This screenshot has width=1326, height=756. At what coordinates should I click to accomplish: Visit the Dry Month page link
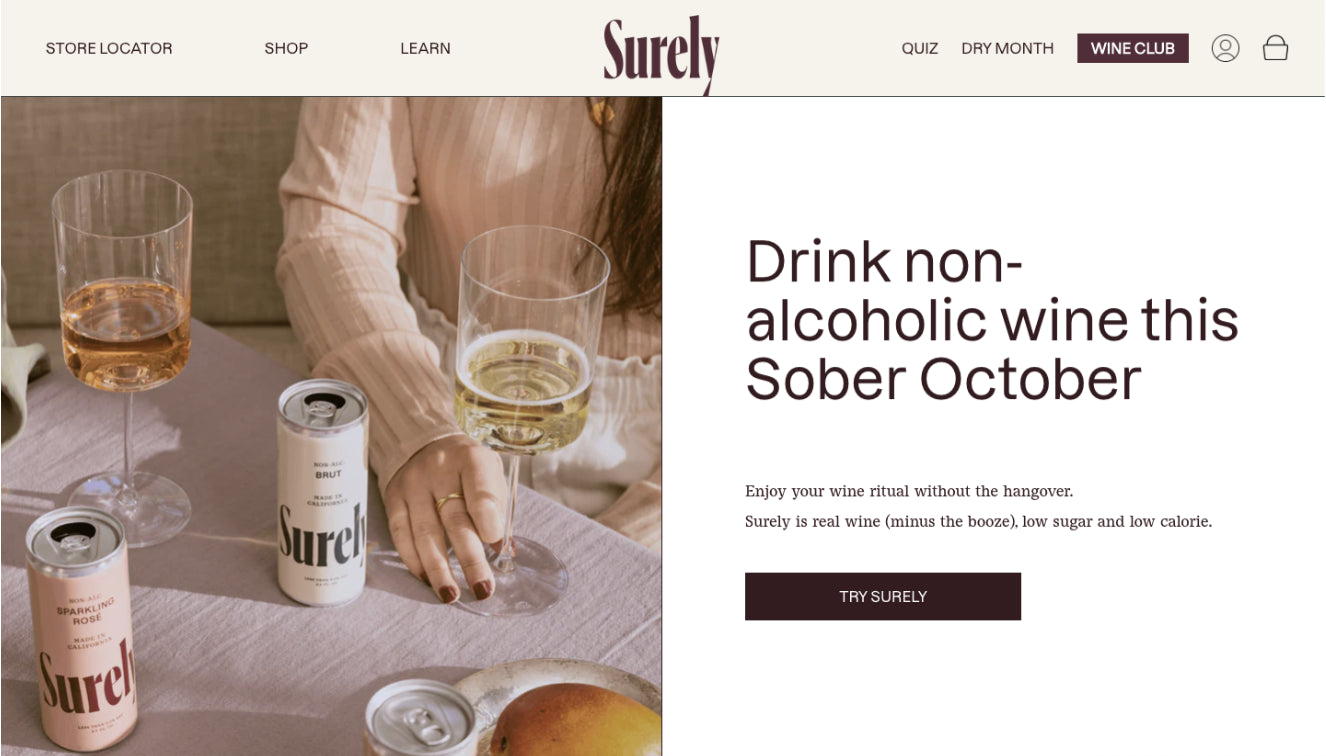(1007, 48)
